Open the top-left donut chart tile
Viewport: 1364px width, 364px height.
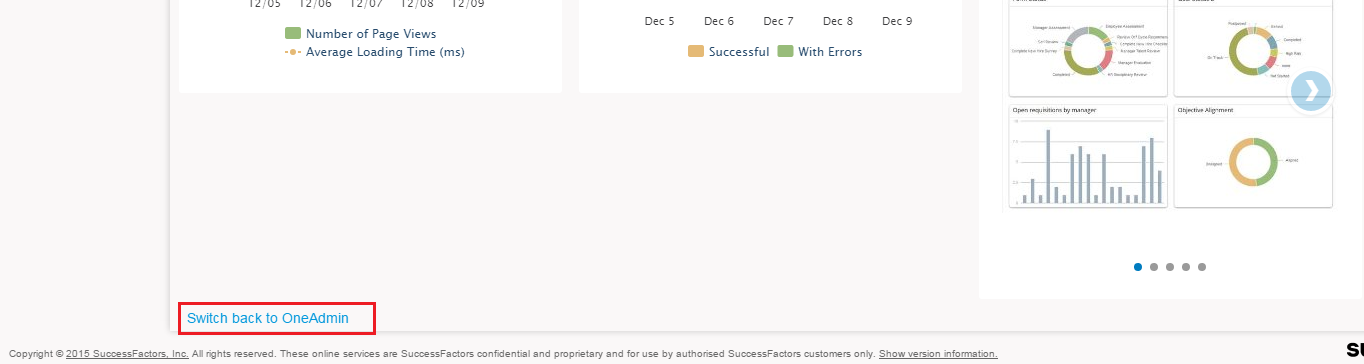point(1088,47)
